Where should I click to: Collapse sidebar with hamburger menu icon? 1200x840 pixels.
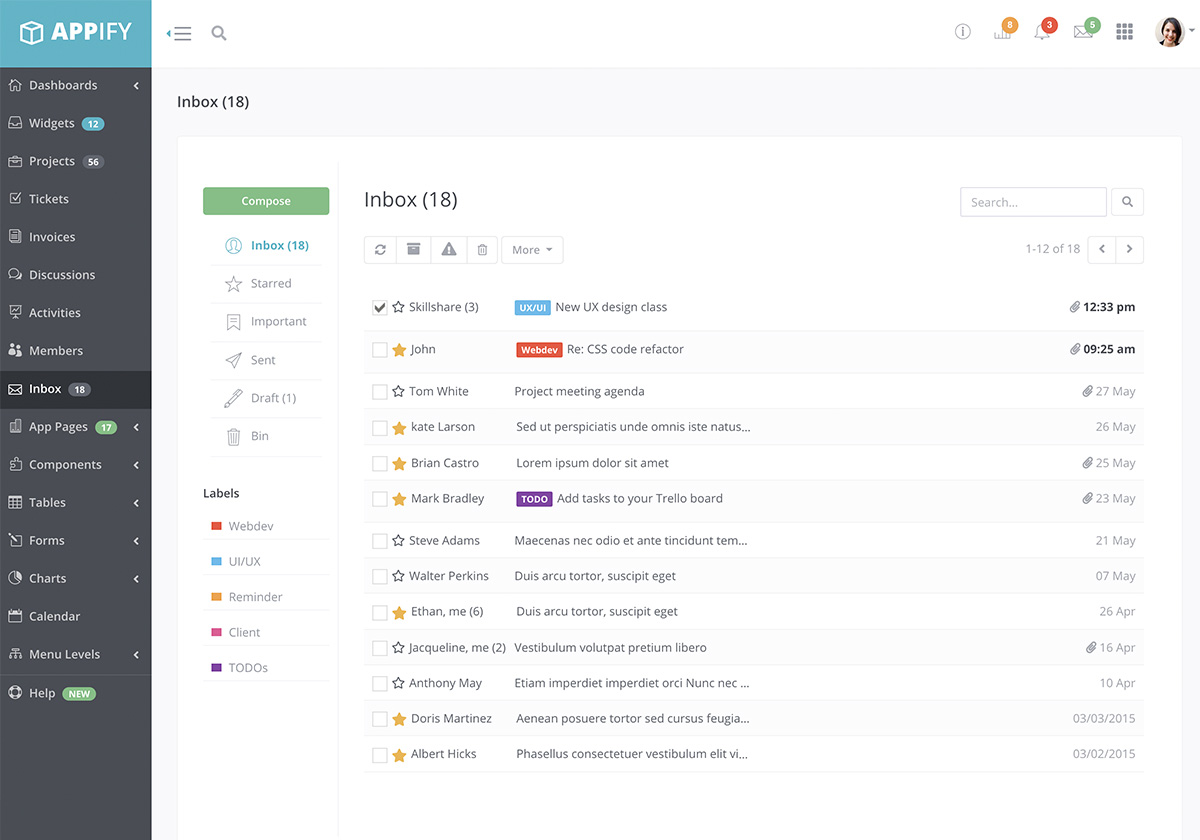[180, 33]
